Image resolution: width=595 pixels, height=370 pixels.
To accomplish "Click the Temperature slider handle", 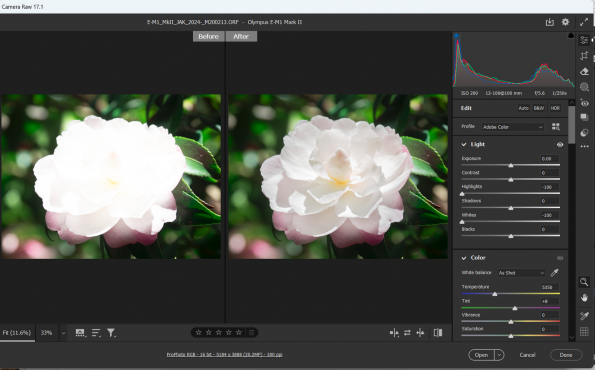I will pyautogui.click(x=495, y=294).
